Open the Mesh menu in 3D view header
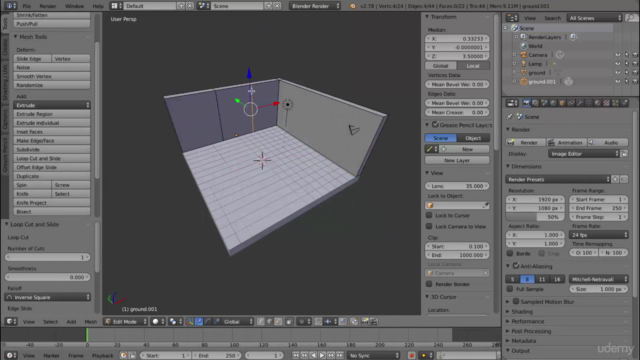The image size is (640, 360). 91,322
